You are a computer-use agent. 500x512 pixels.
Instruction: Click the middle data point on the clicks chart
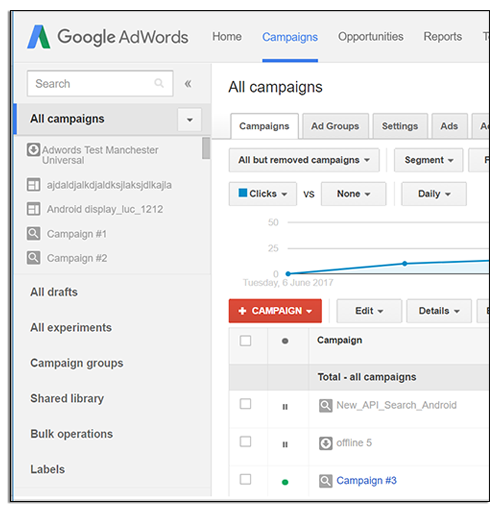point(405,264)
